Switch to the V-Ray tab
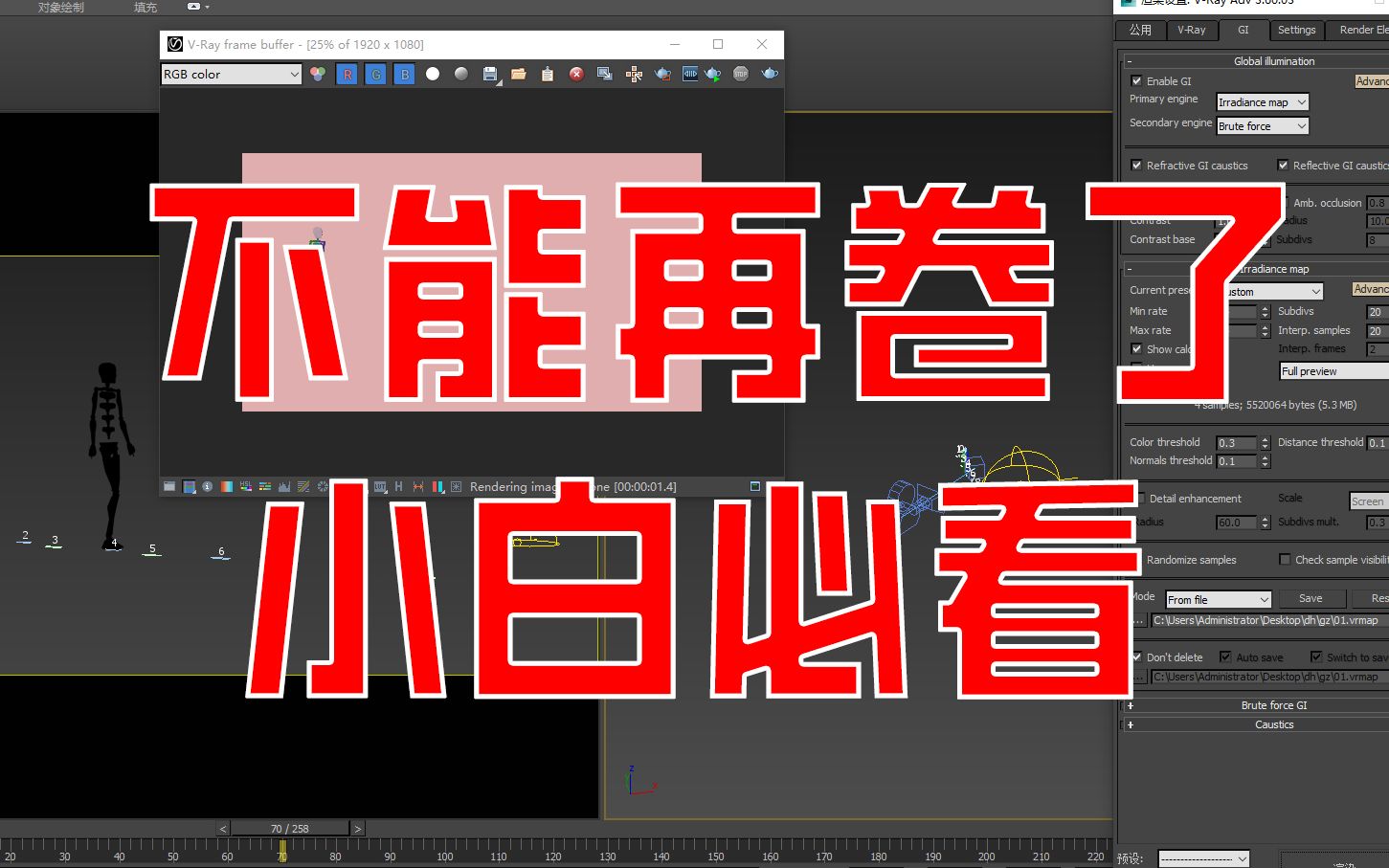The image size is (1389, 868). coord(1192,30)
